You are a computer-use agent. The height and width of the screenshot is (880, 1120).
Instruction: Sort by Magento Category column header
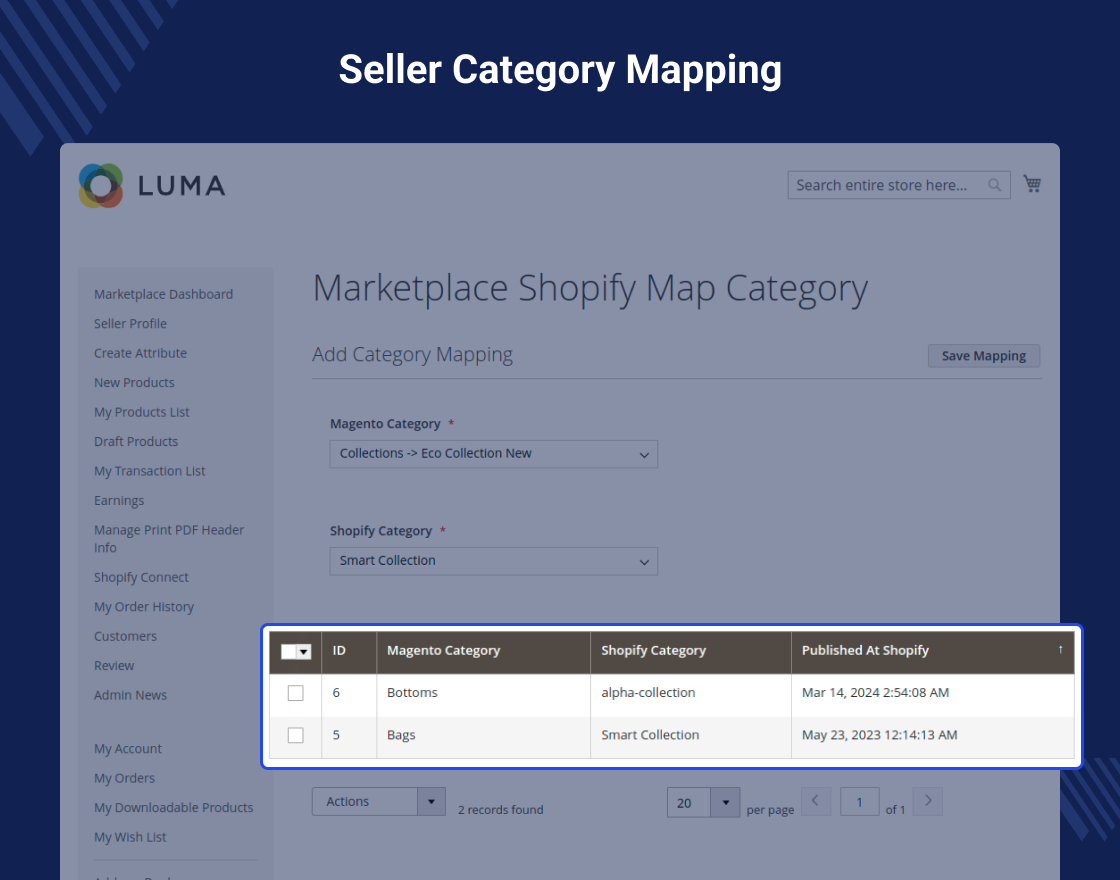[x=484, y=651]
